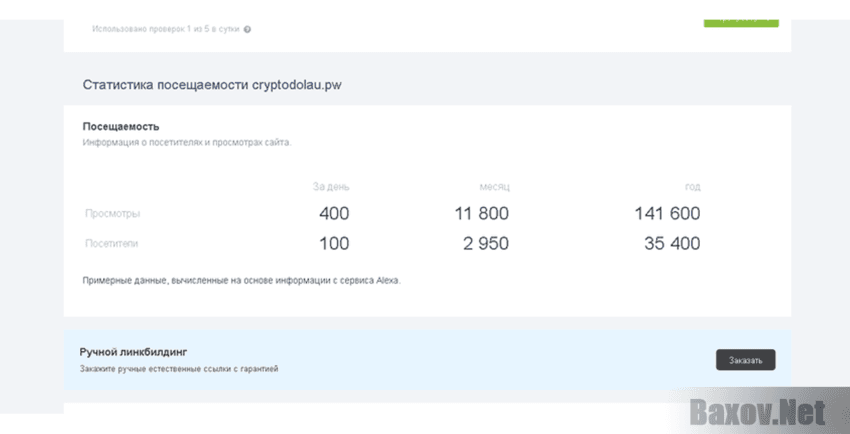Click the месяц column header

[494, 187]
